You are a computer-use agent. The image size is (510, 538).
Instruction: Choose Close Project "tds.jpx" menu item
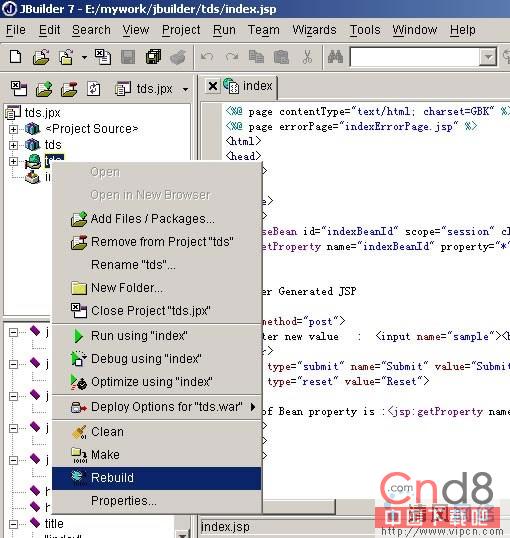pyautogui.click(x=157, y=311)
